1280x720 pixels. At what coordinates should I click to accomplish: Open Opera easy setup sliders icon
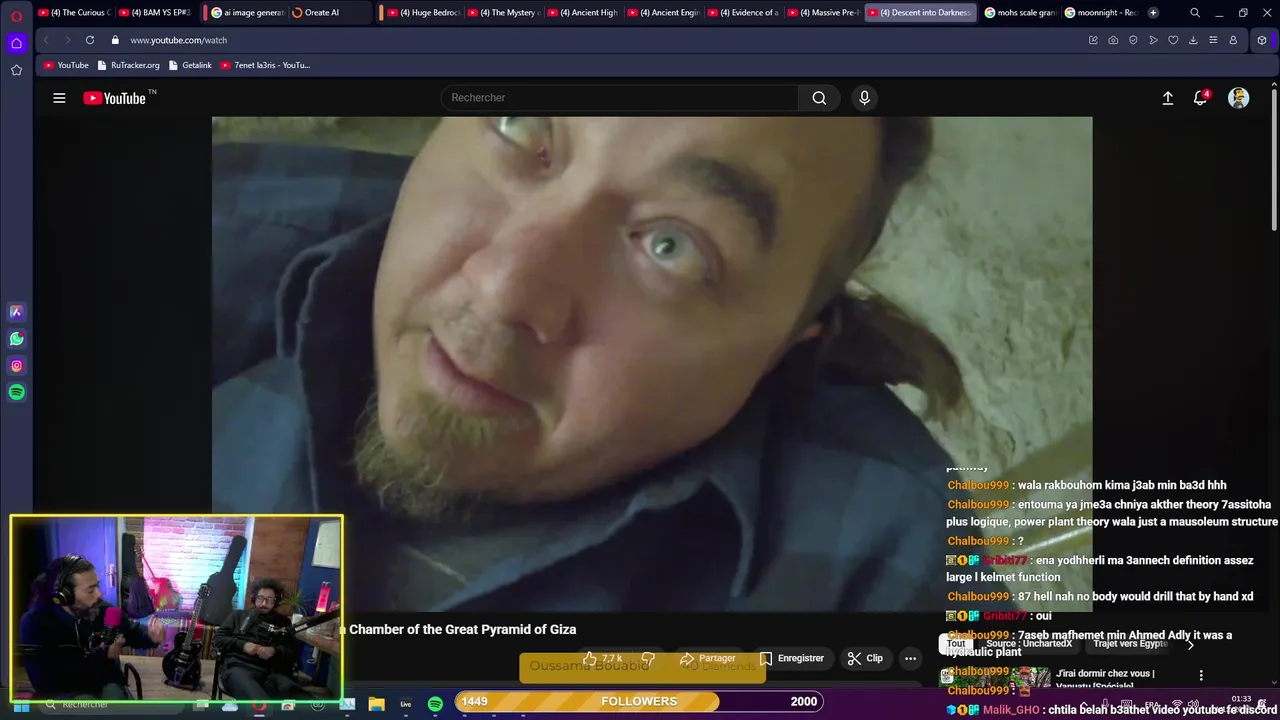click(x=1213, y=40)
